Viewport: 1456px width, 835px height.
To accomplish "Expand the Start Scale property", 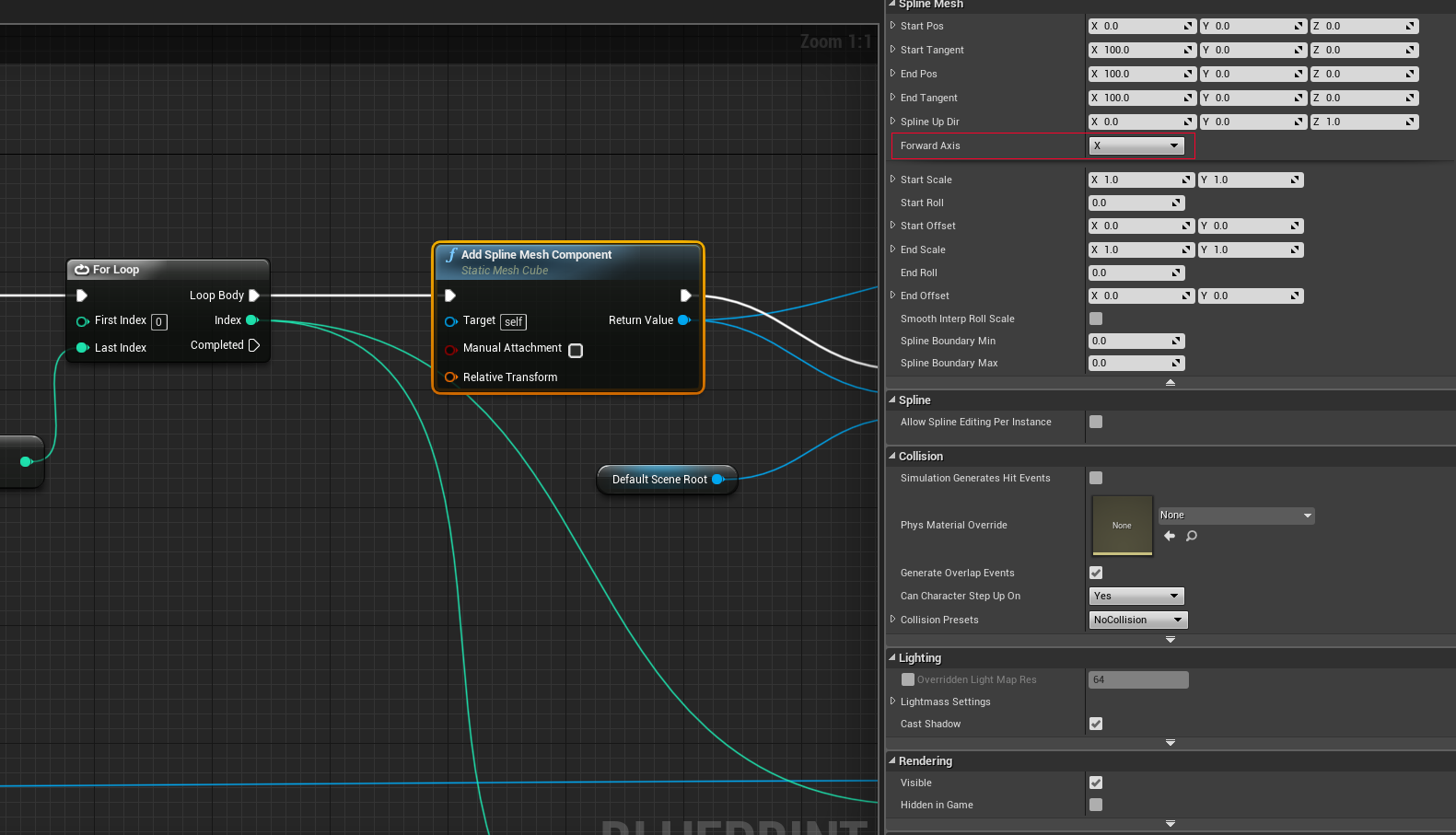I will pyautogui.click(x=892, y=180).
